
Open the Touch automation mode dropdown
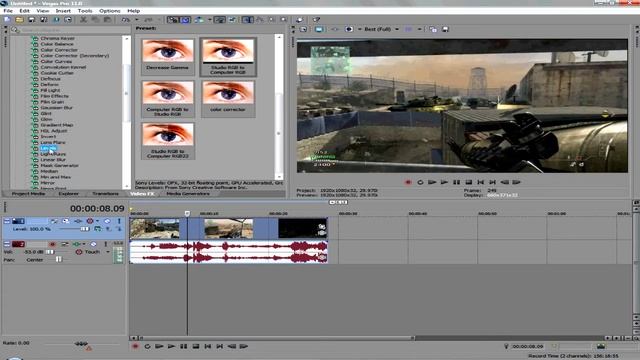point(108,252)
